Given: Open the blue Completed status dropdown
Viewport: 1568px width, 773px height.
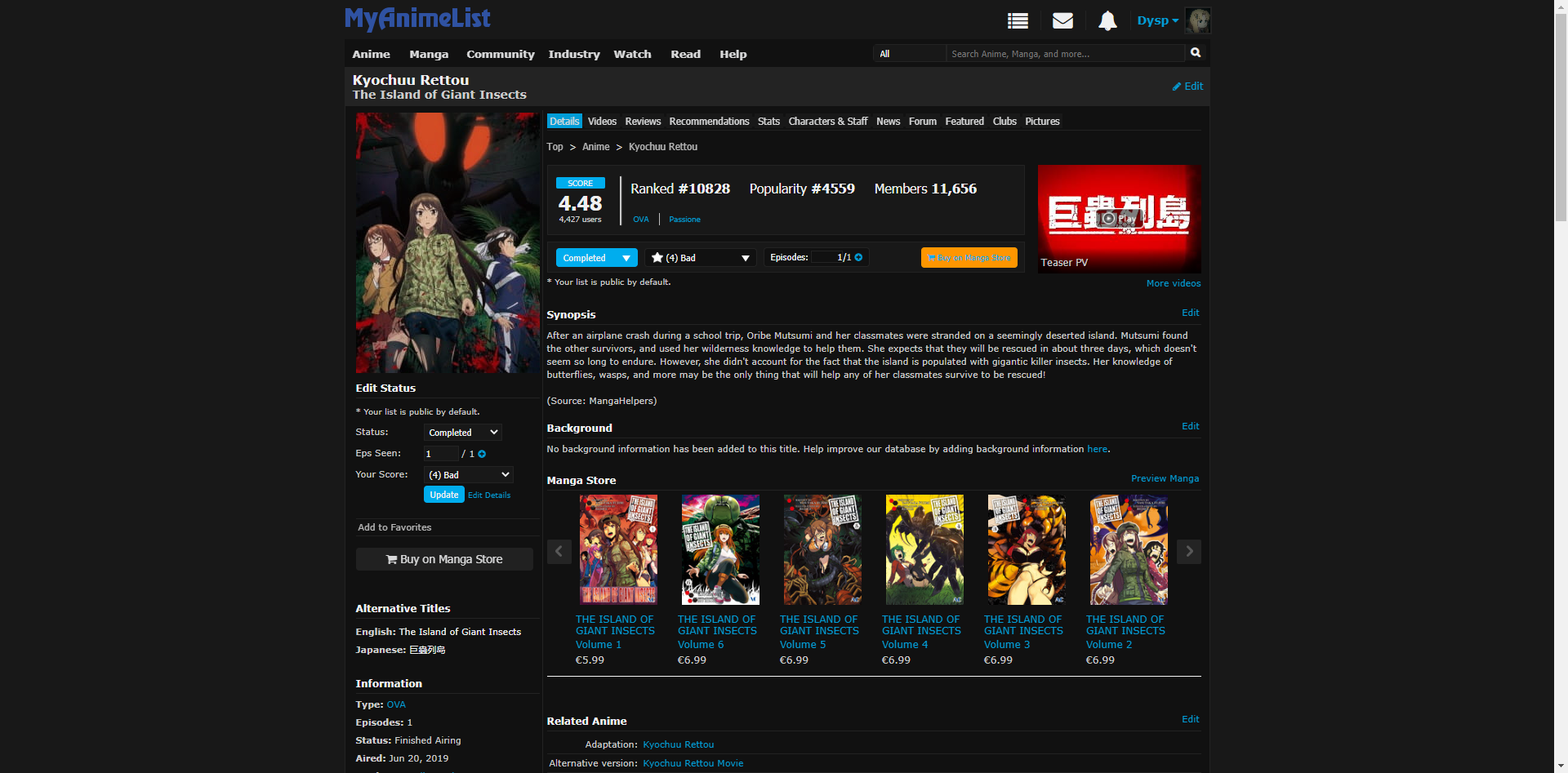Looking at the screenshot, I should tap(596, 258).
